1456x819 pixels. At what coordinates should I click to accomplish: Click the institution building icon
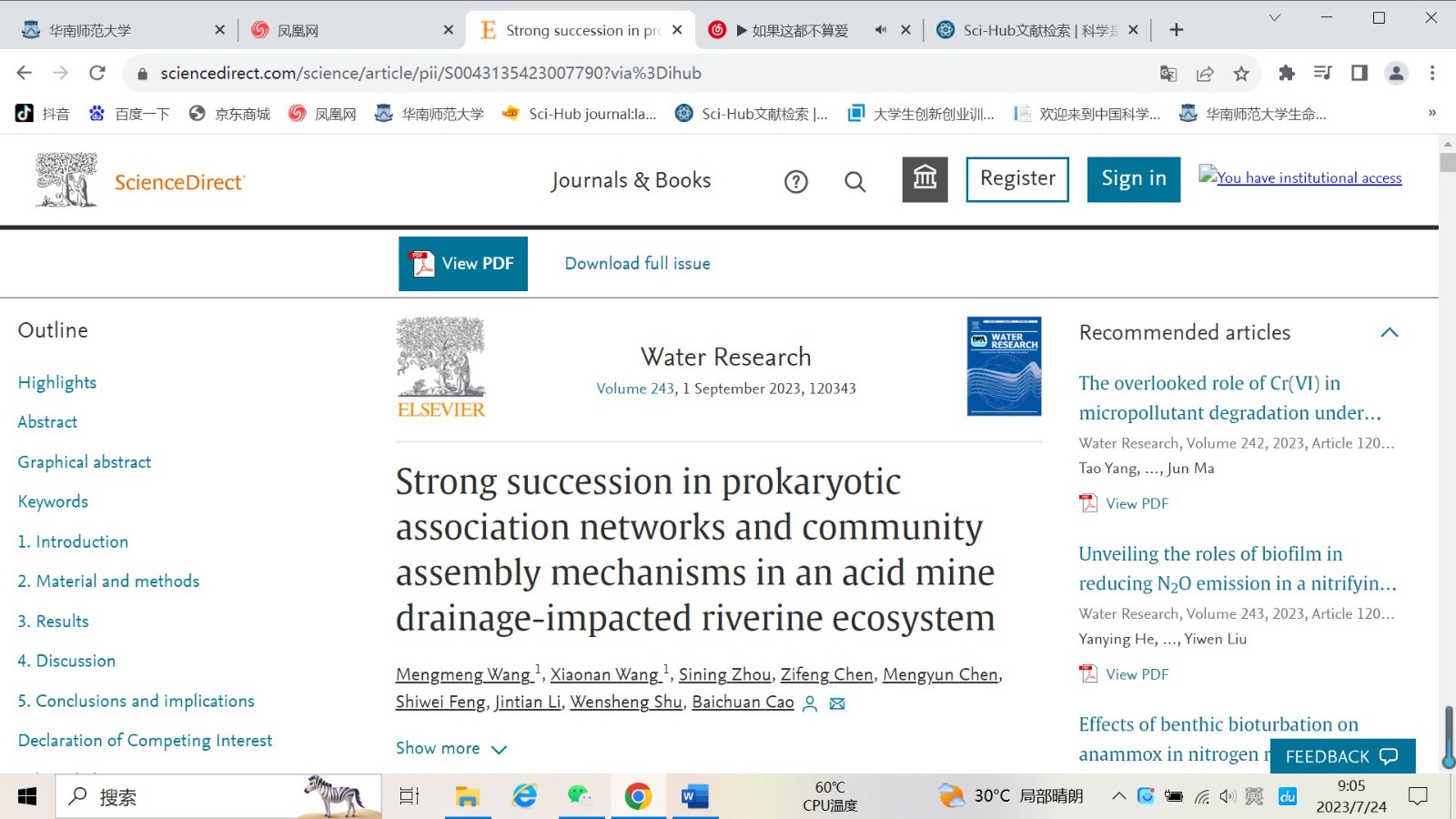(x=925, y=179)
